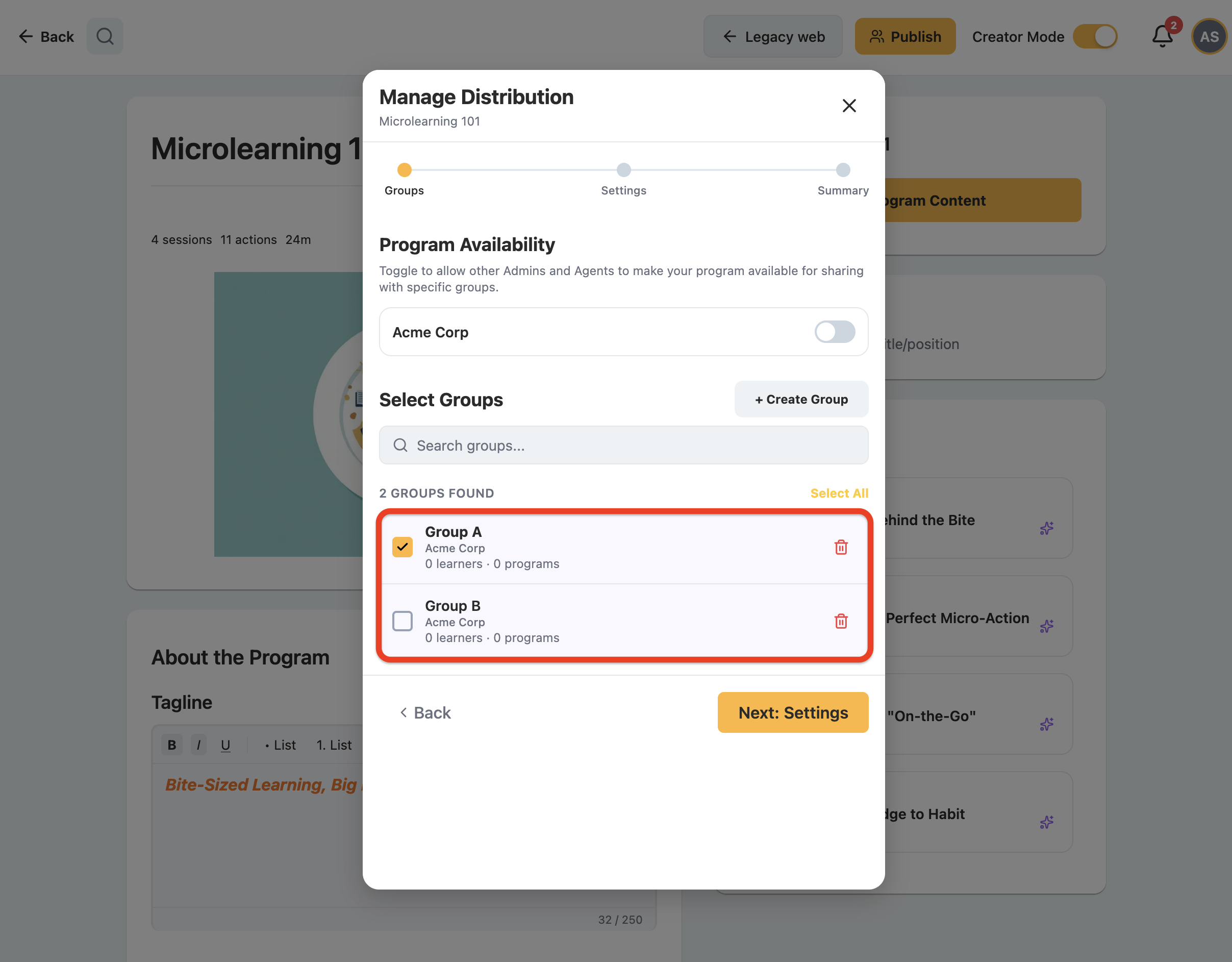This screenshot has height=962, width=1232.
Task: Click the trash icon for Group B
Action: [841, 621]
